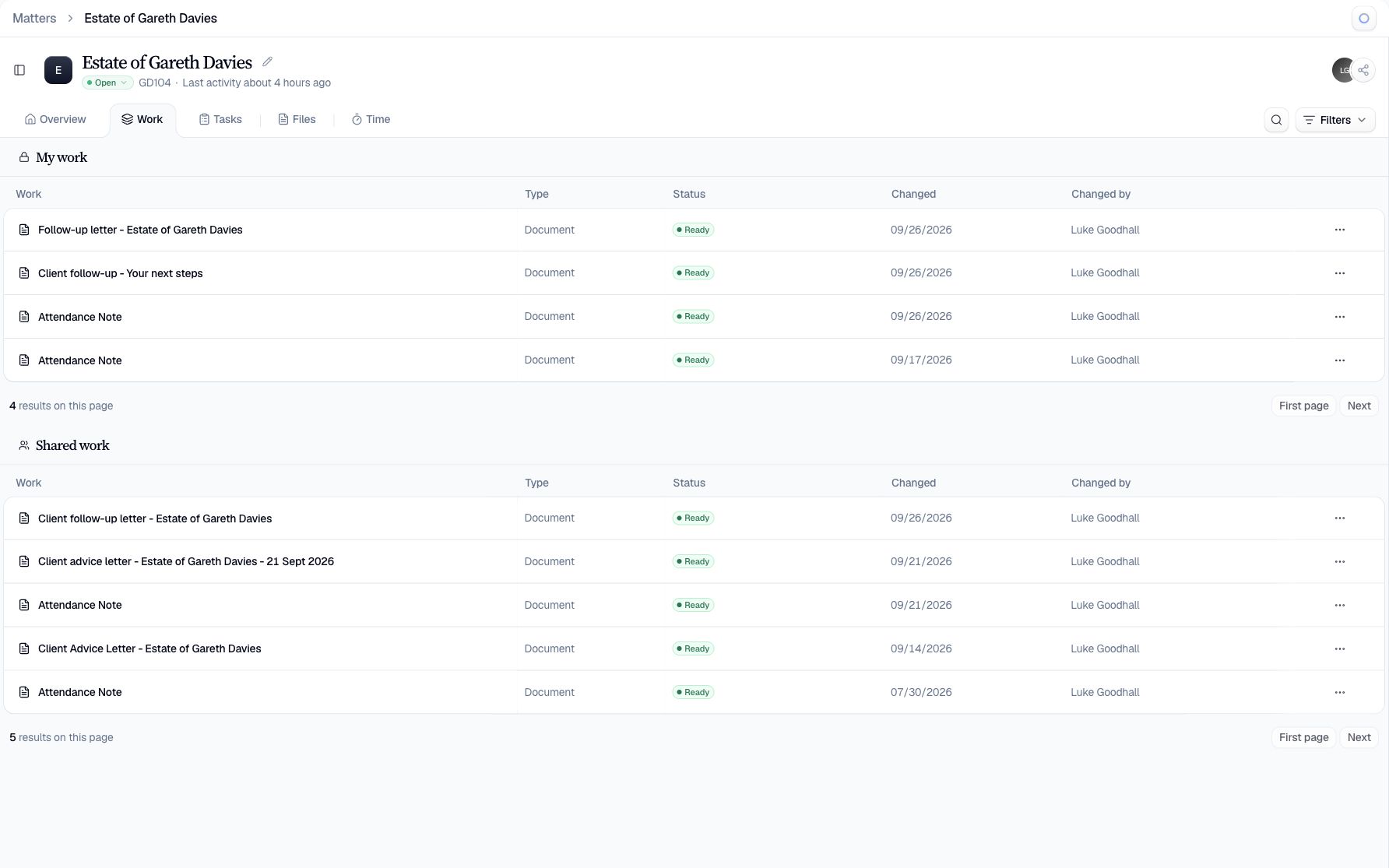Open more options for Client follow-up letter row
The height and width of the screenshot is (868, 1389).
pyautogui.click(x=1340, y=518)
